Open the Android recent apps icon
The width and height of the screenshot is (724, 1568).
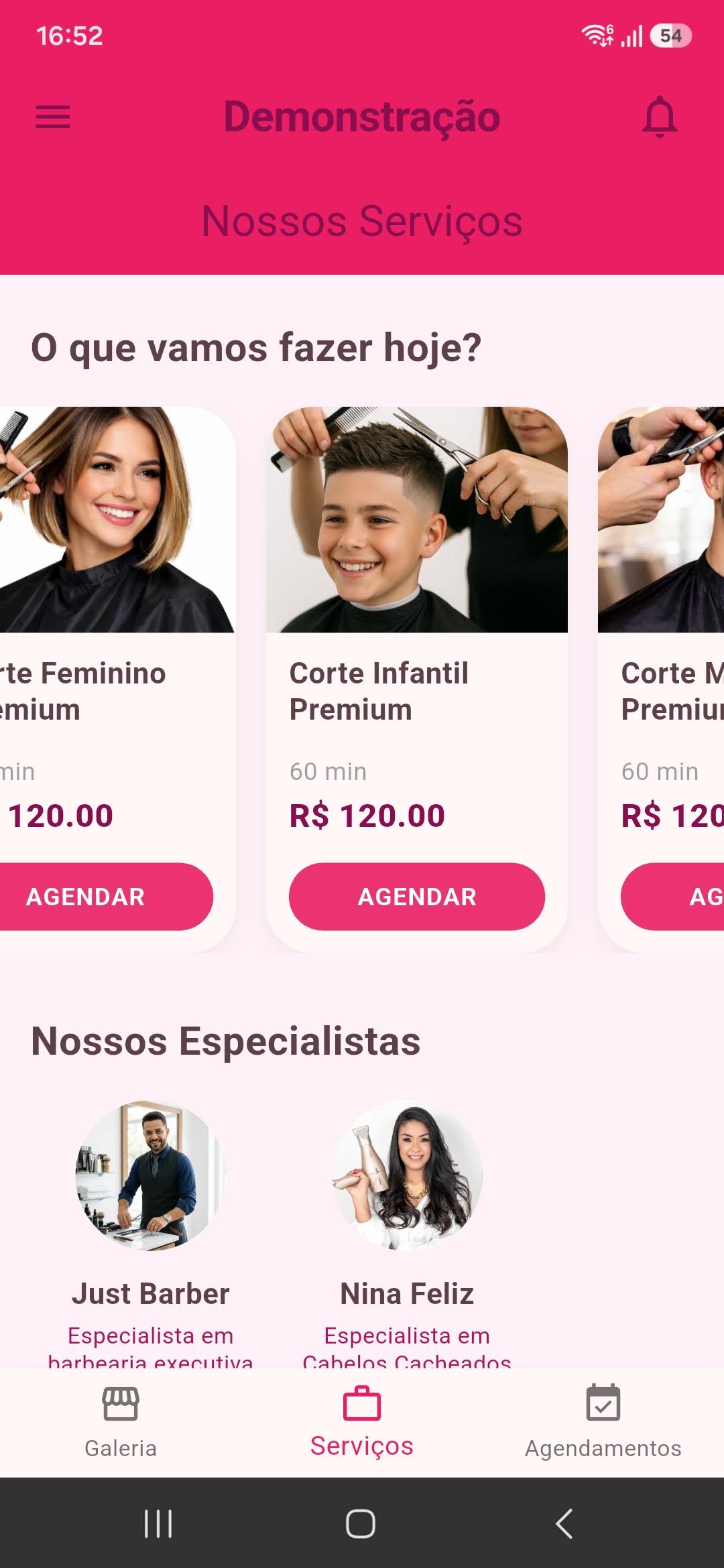(x=158, y=1523)
